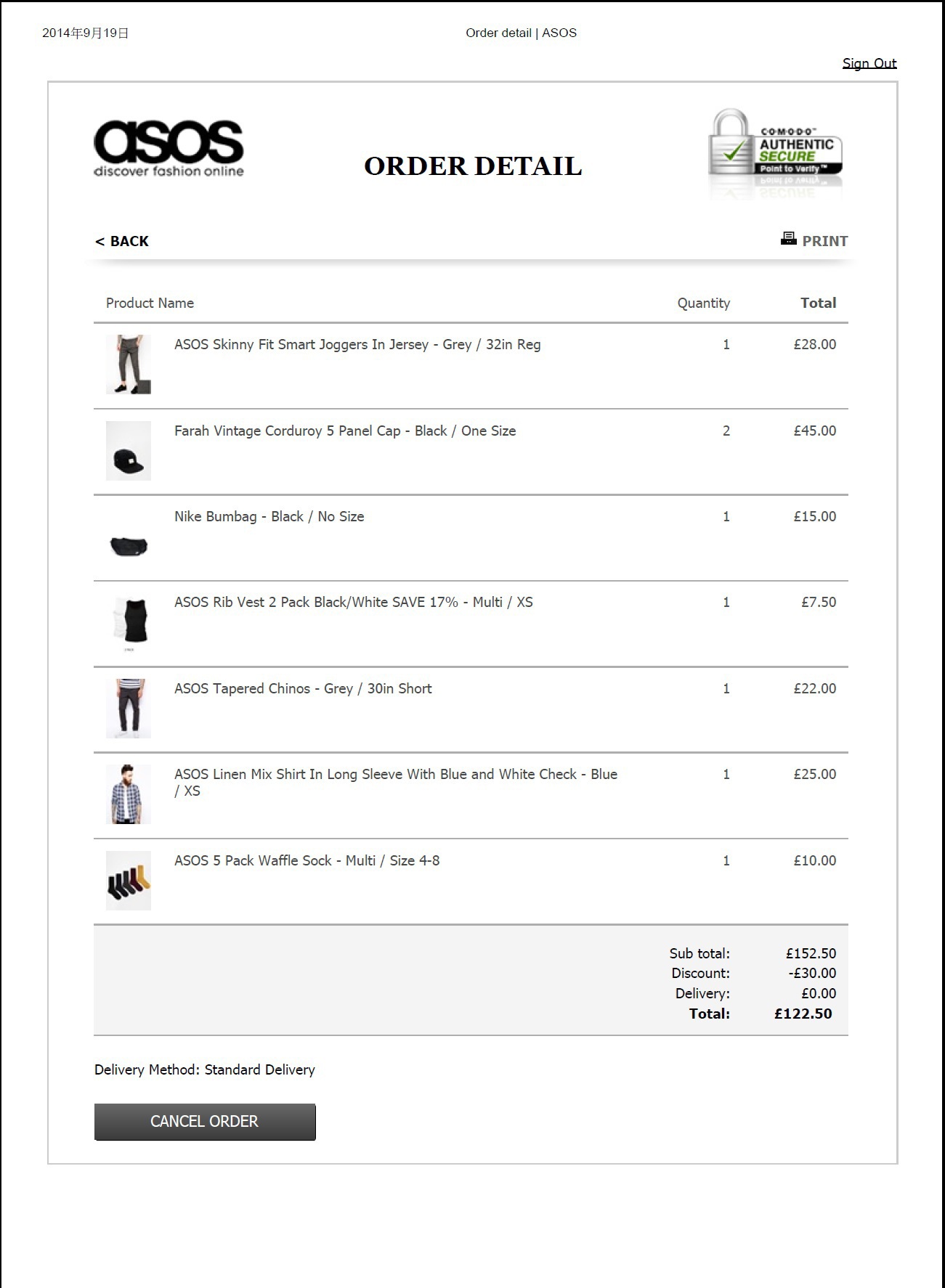The width and height of the screenshot is (945, 1288).
Task: Go back using the < BACK link
Action: pos(121,241)
